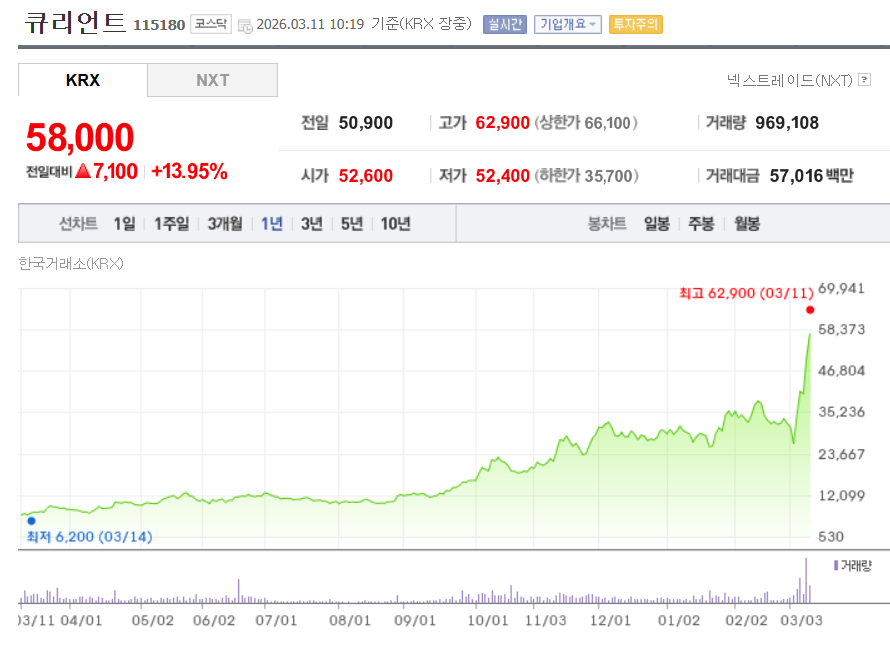This screenshot has width=890, height=647.
Task: Show the 일봉 daily candle chart
Action: click(x=657, y=224)
